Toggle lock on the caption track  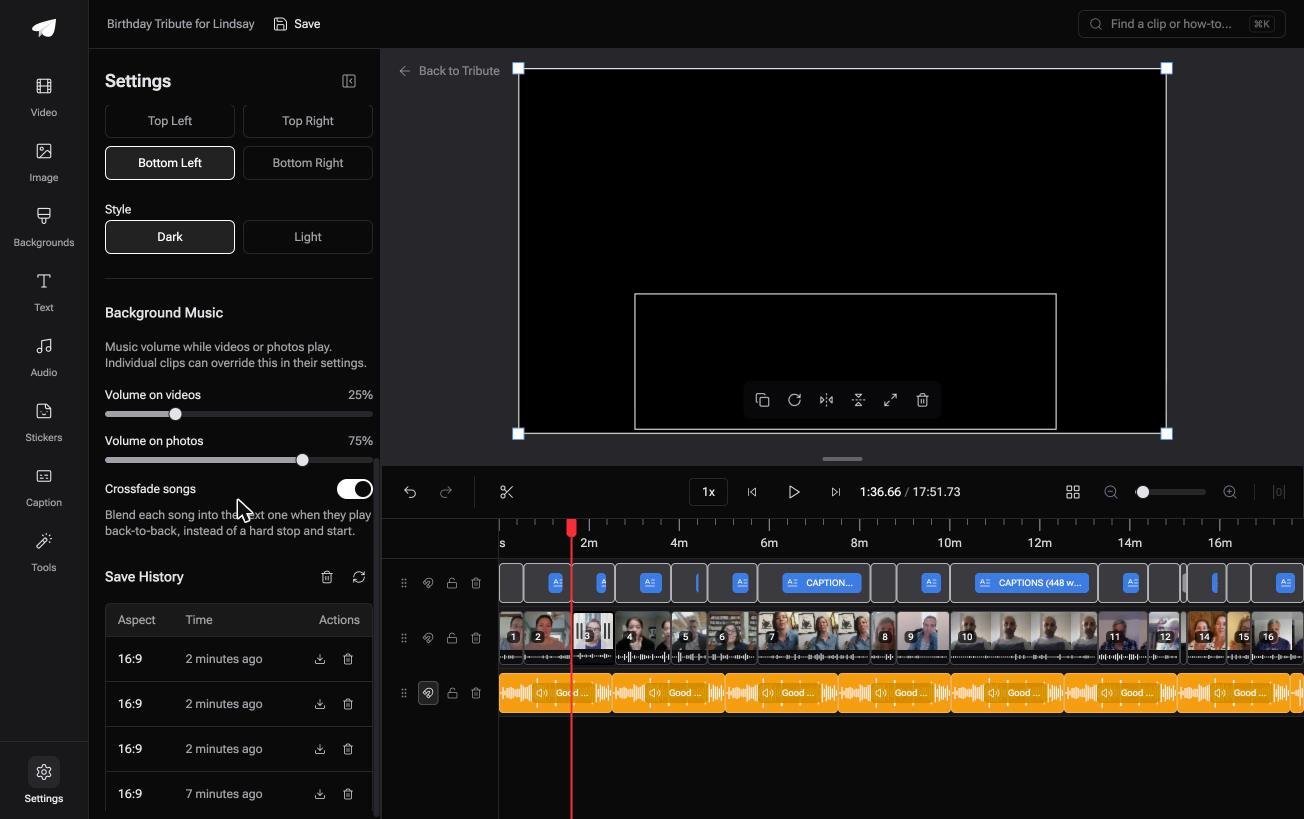(x=452, y=583)
